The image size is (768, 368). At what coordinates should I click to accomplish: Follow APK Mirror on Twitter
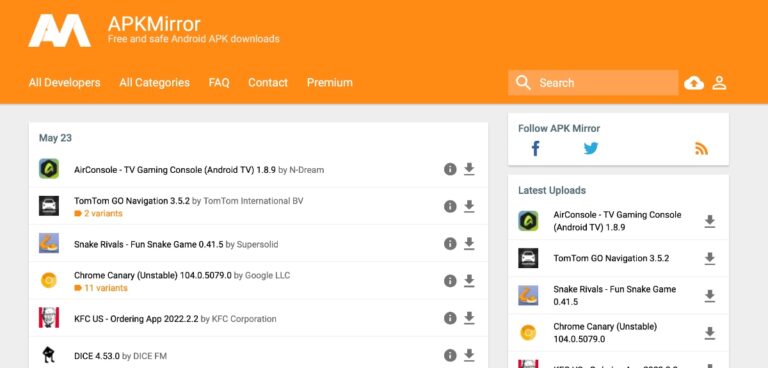(x=591, y=148)
